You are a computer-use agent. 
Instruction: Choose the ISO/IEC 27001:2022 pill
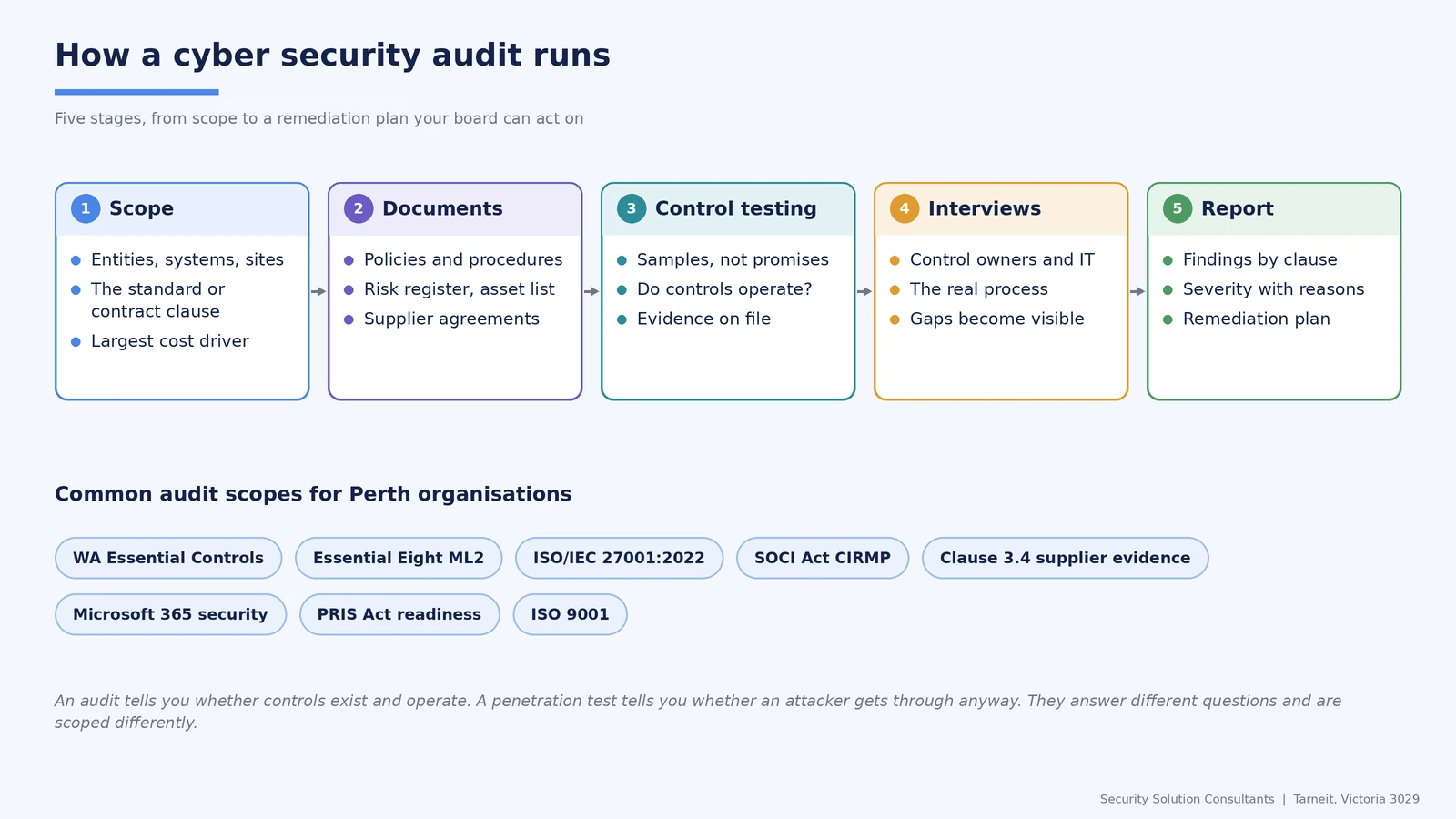(619, 558)
